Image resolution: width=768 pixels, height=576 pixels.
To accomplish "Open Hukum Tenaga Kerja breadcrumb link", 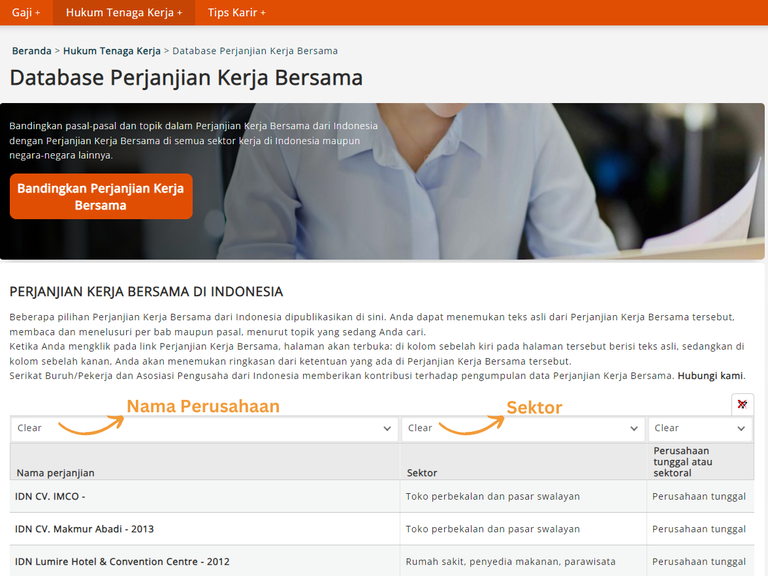I will [x=112, y=51].
